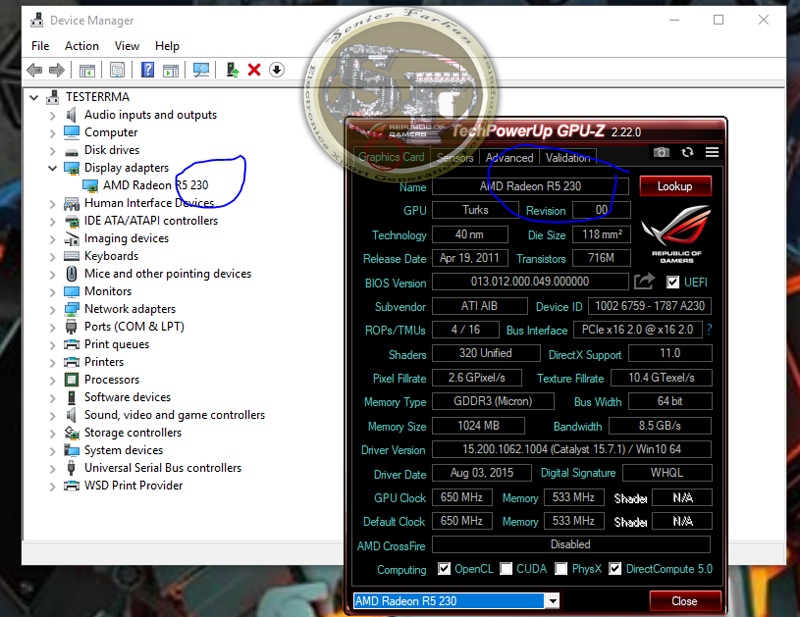
Task: Open the GPU-Z hamburger menu
Action: pyautogui.click(x=711, y=152)
